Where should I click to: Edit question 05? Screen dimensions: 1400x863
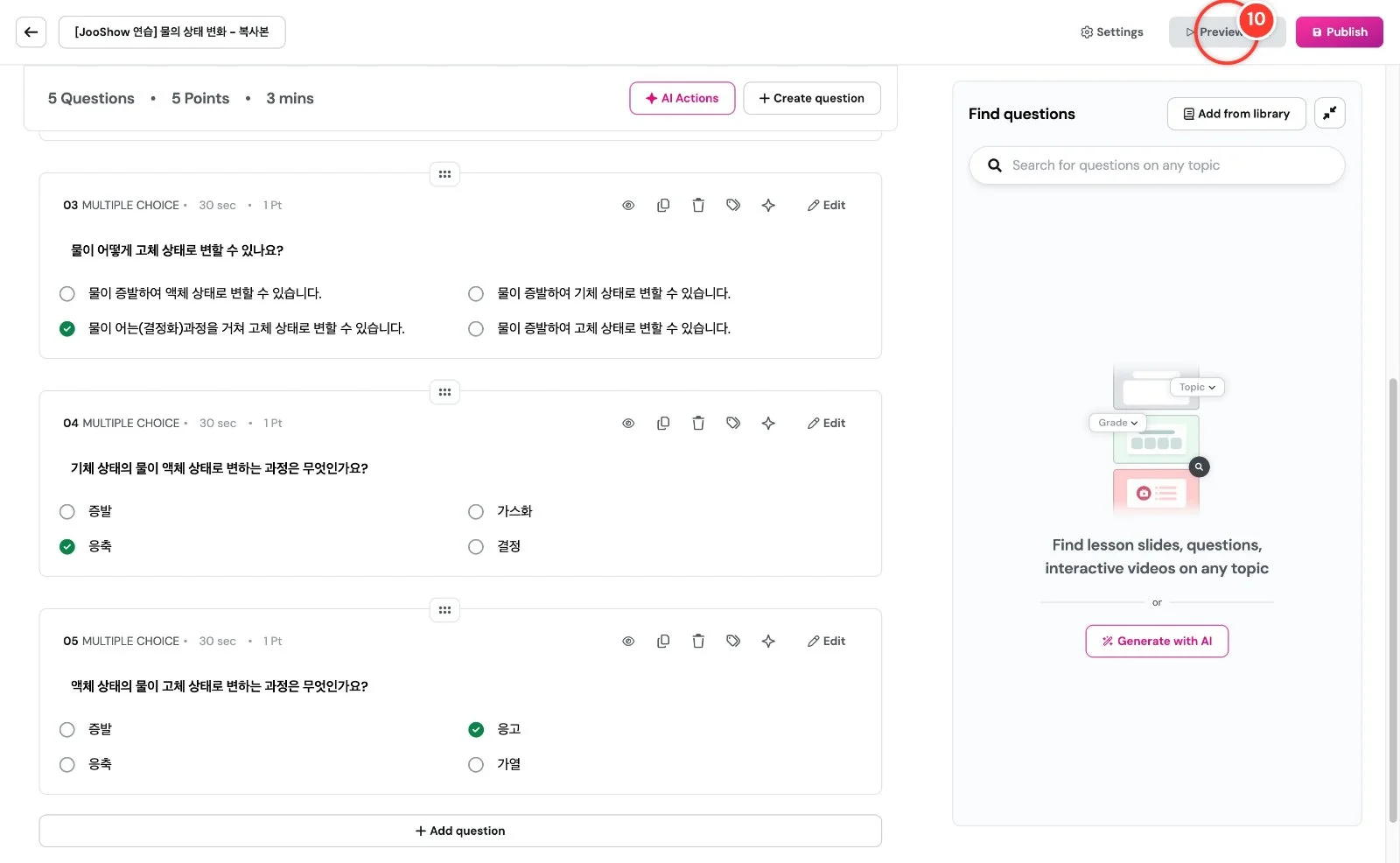pos(826,642)
